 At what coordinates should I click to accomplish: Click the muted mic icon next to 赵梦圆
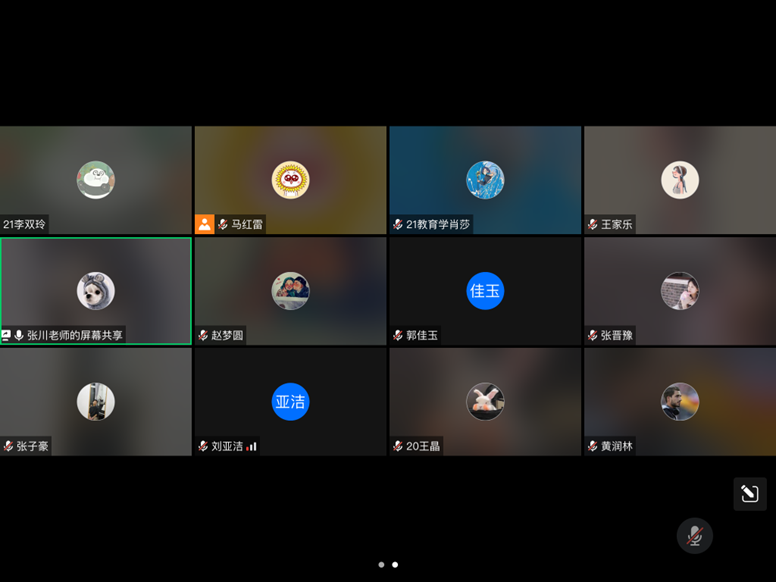click(203, 336)
